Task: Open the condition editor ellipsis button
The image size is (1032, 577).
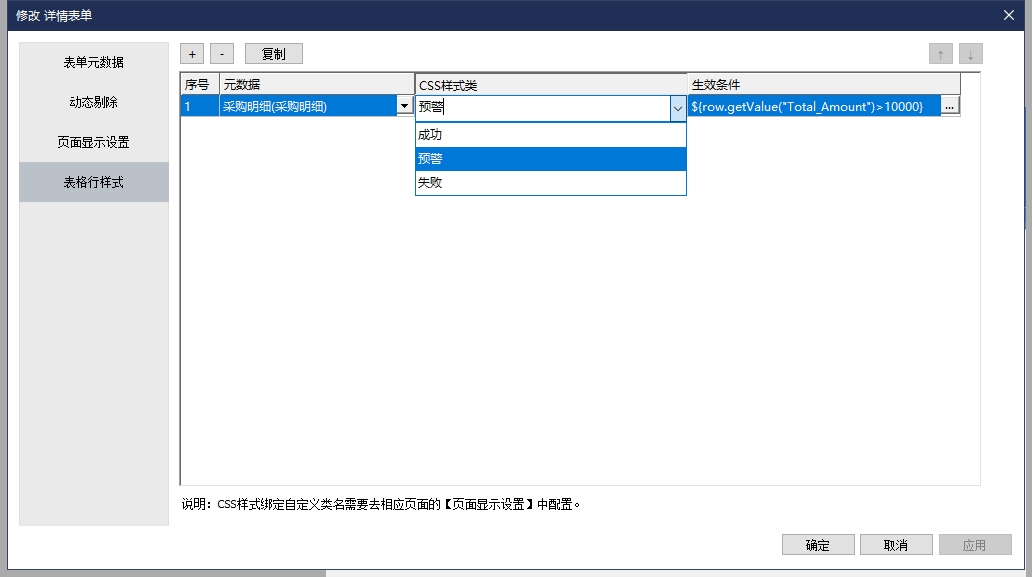Action: (950, 106)
